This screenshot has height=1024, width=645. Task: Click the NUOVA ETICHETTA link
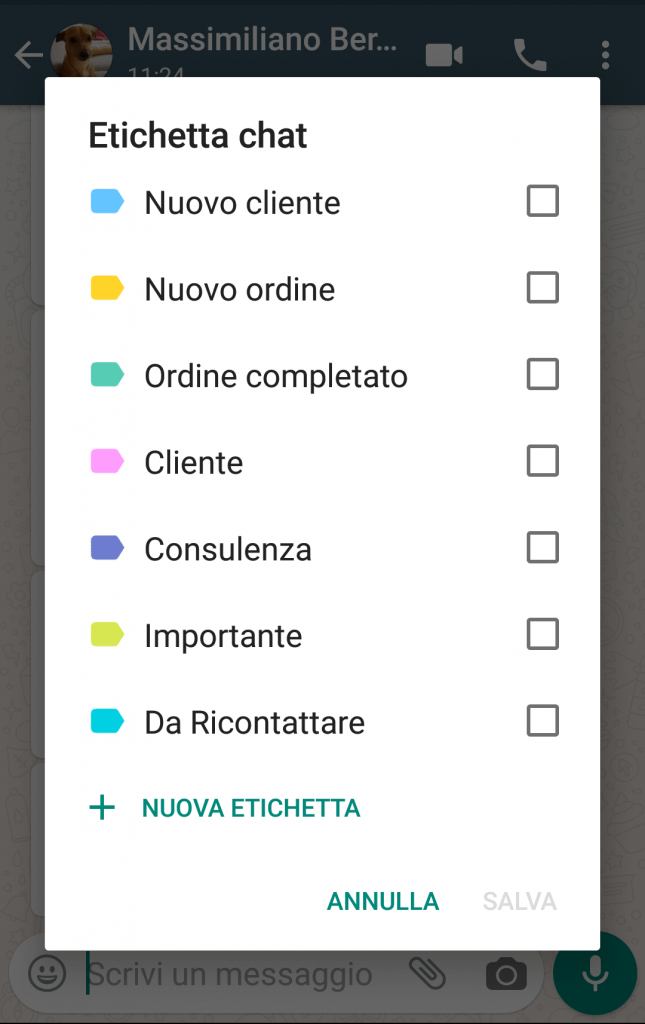click(x=251, y=808)
